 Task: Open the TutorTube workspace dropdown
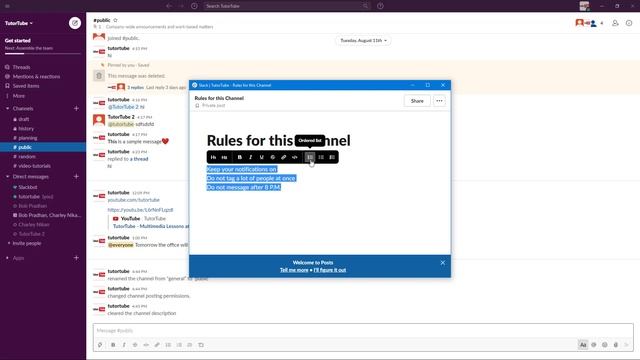click(19, 23)
